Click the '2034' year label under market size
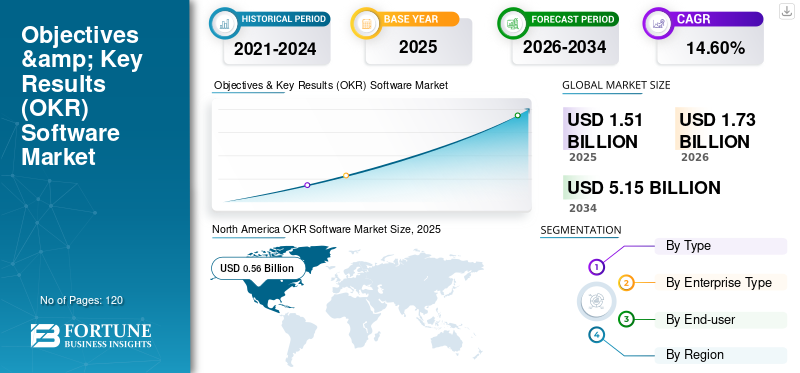 pos(583,208)
